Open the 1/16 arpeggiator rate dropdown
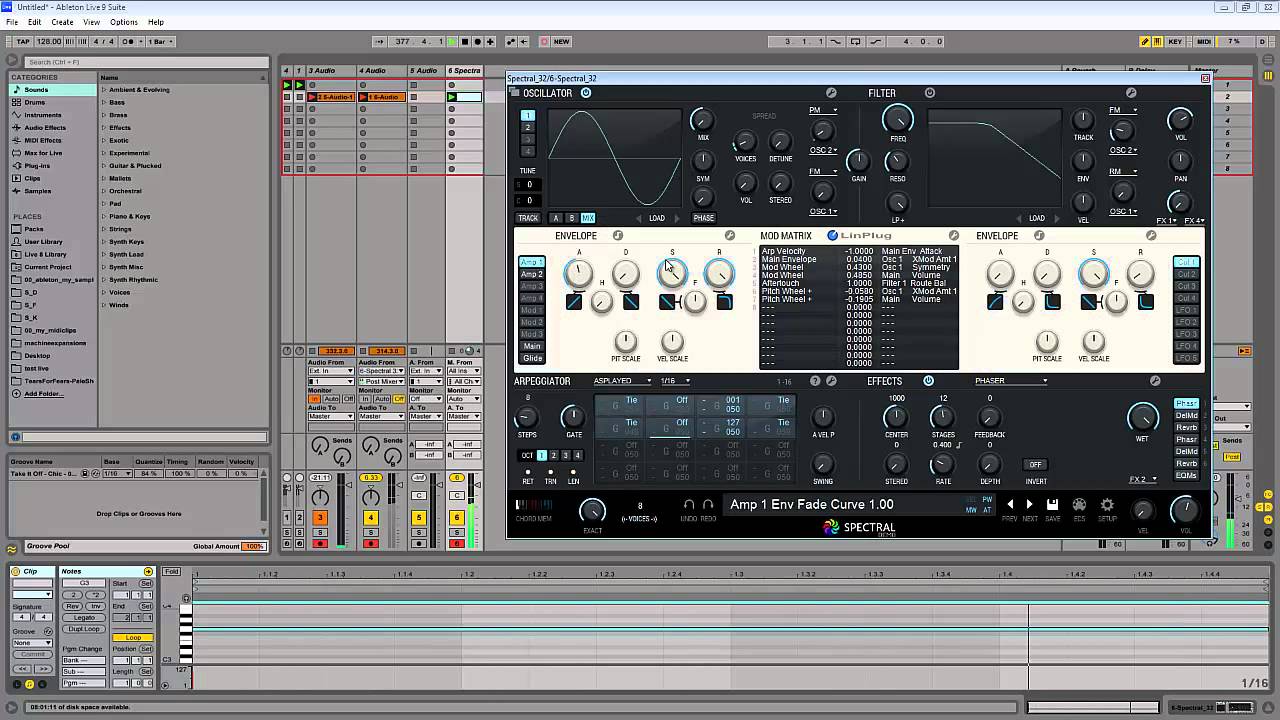The height and width of the screenshot is (720, 1280). (674, 381)
